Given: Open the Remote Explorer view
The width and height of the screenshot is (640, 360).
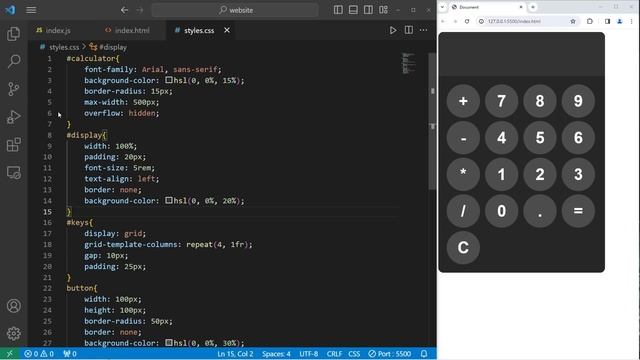Looking at the screenshot, I should point(13,173).
